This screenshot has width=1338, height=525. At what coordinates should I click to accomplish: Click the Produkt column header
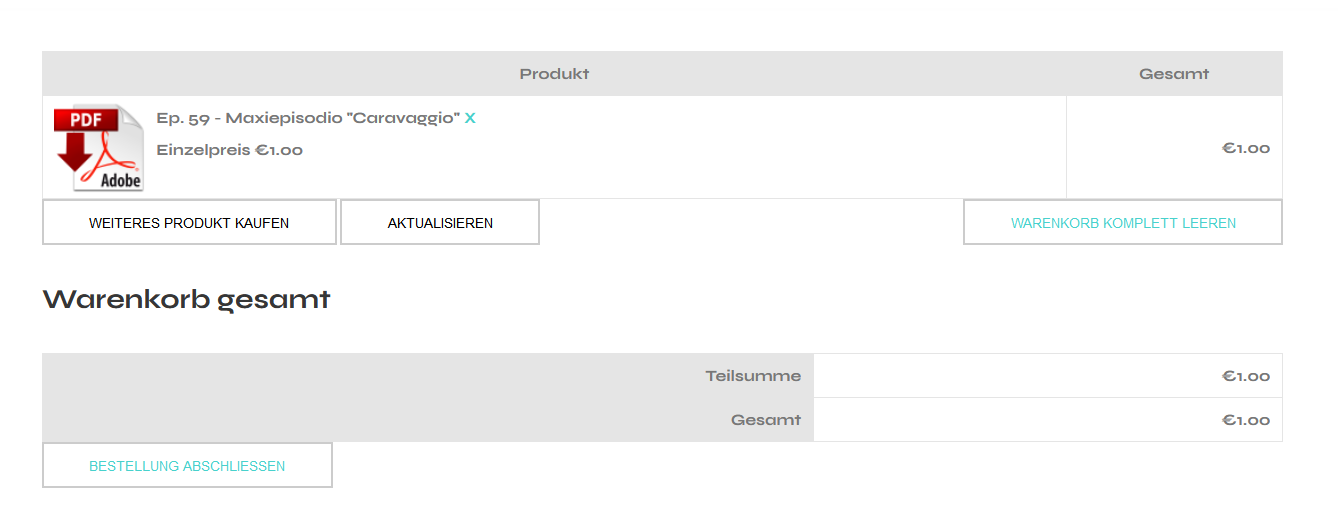pos(554,74)
